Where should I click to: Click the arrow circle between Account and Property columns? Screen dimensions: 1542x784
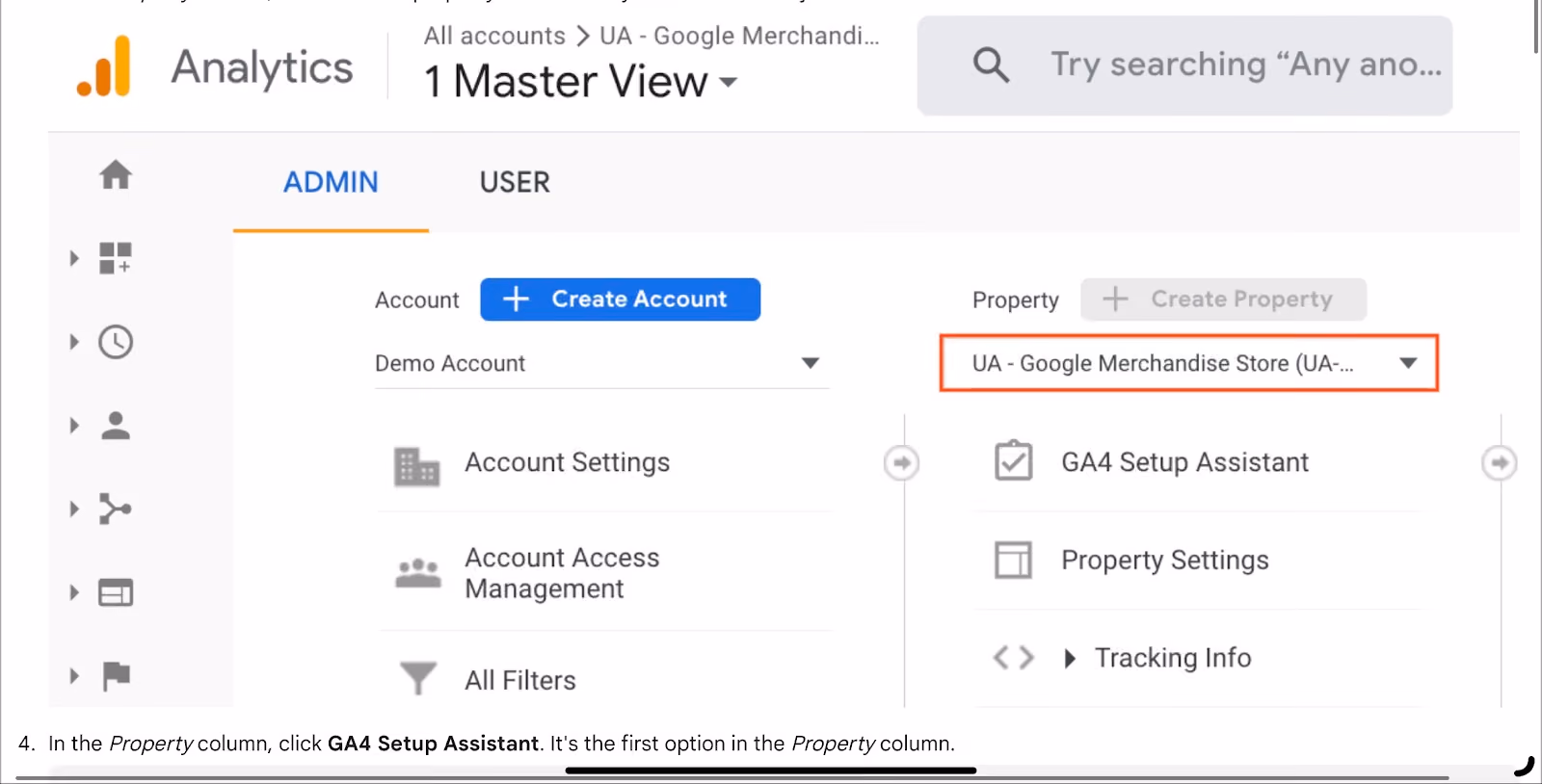click(901, 462)
